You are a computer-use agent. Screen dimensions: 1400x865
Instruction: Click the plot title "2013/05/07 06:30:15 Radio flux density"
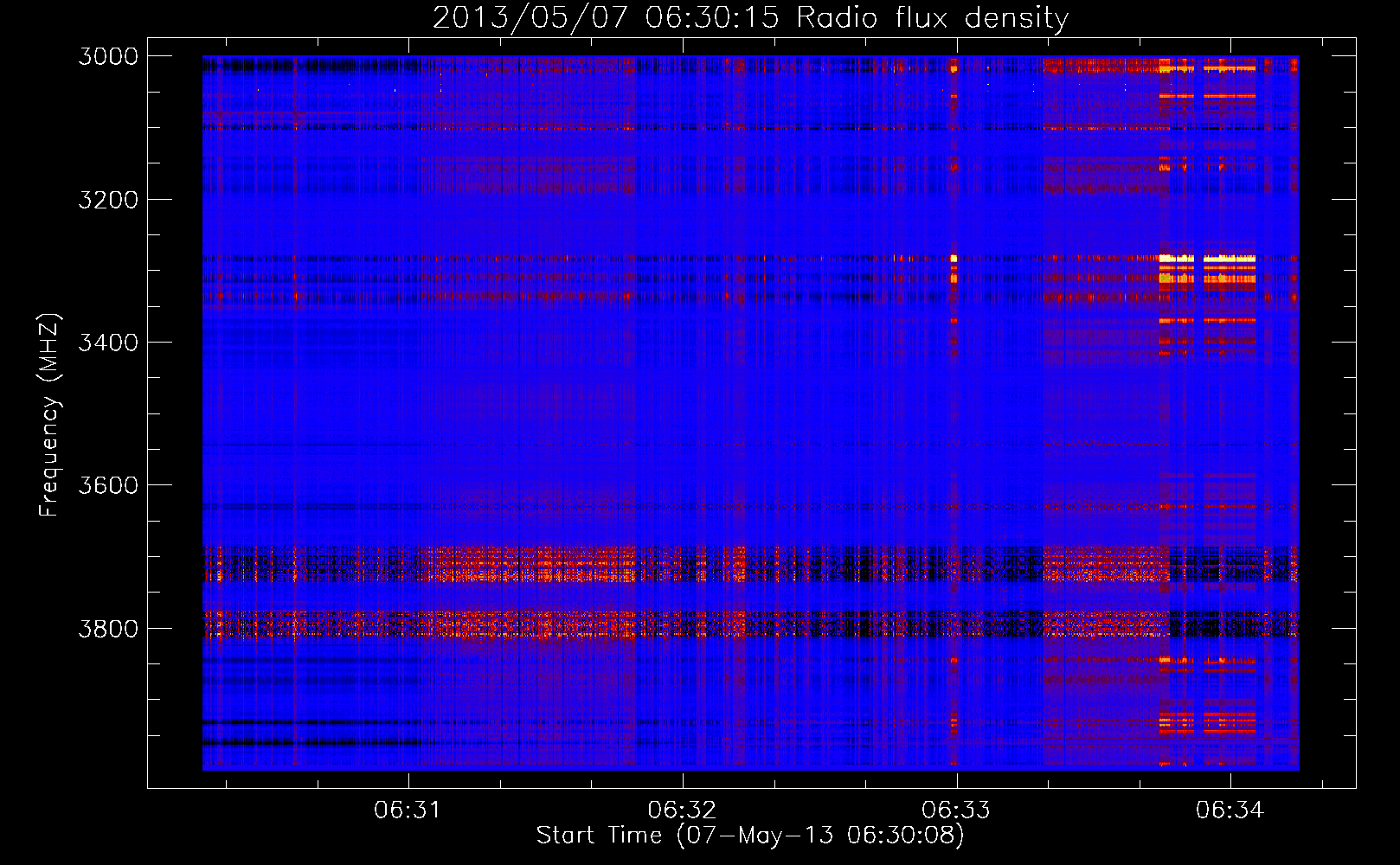click(x=751, y=18)
